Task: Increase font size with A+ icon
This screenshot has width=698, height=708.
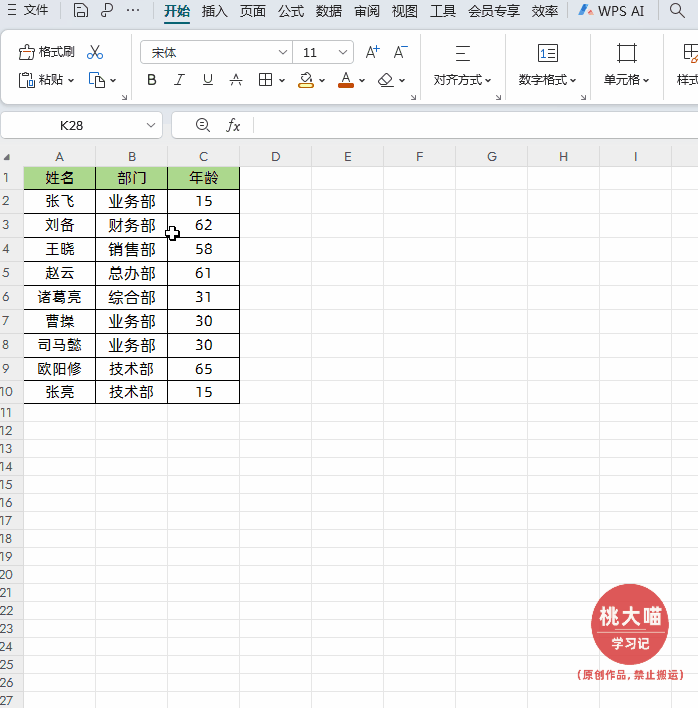Action: [x=372, y=52]
